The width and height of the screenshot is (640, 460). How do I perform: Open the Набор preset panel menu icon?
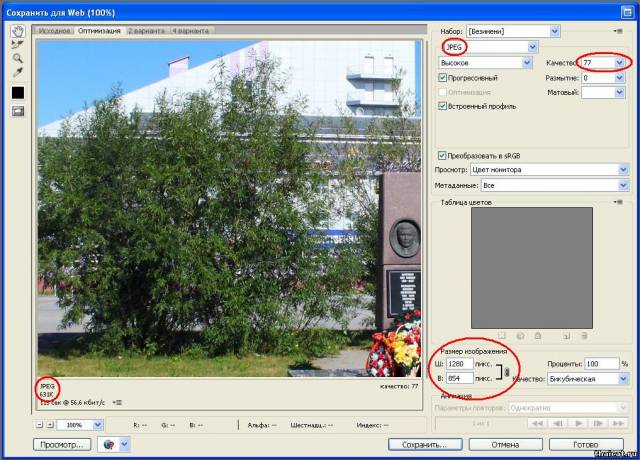coord(622,31)
